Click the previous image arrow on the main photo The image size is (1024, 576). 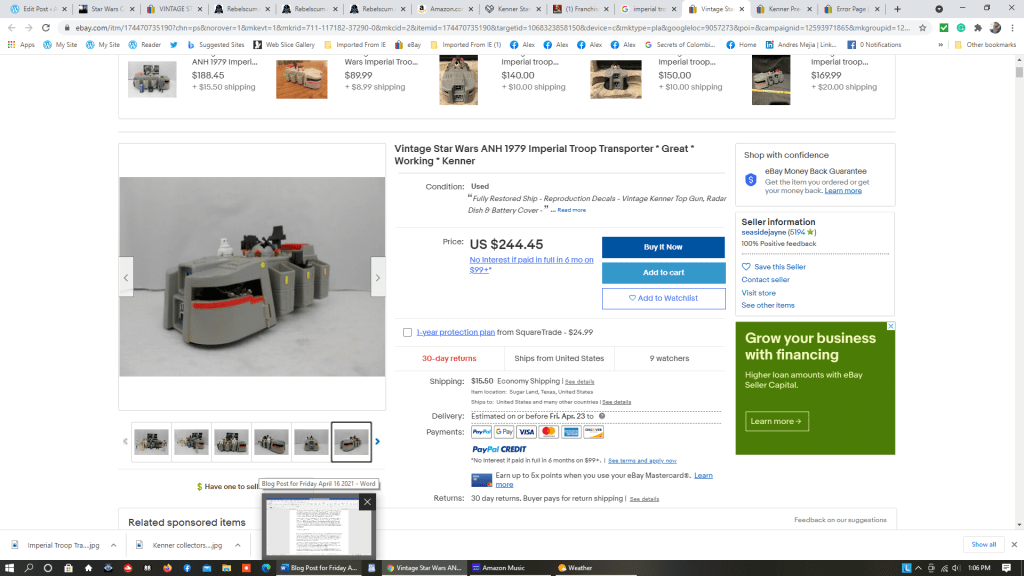(x=126, y=277)
